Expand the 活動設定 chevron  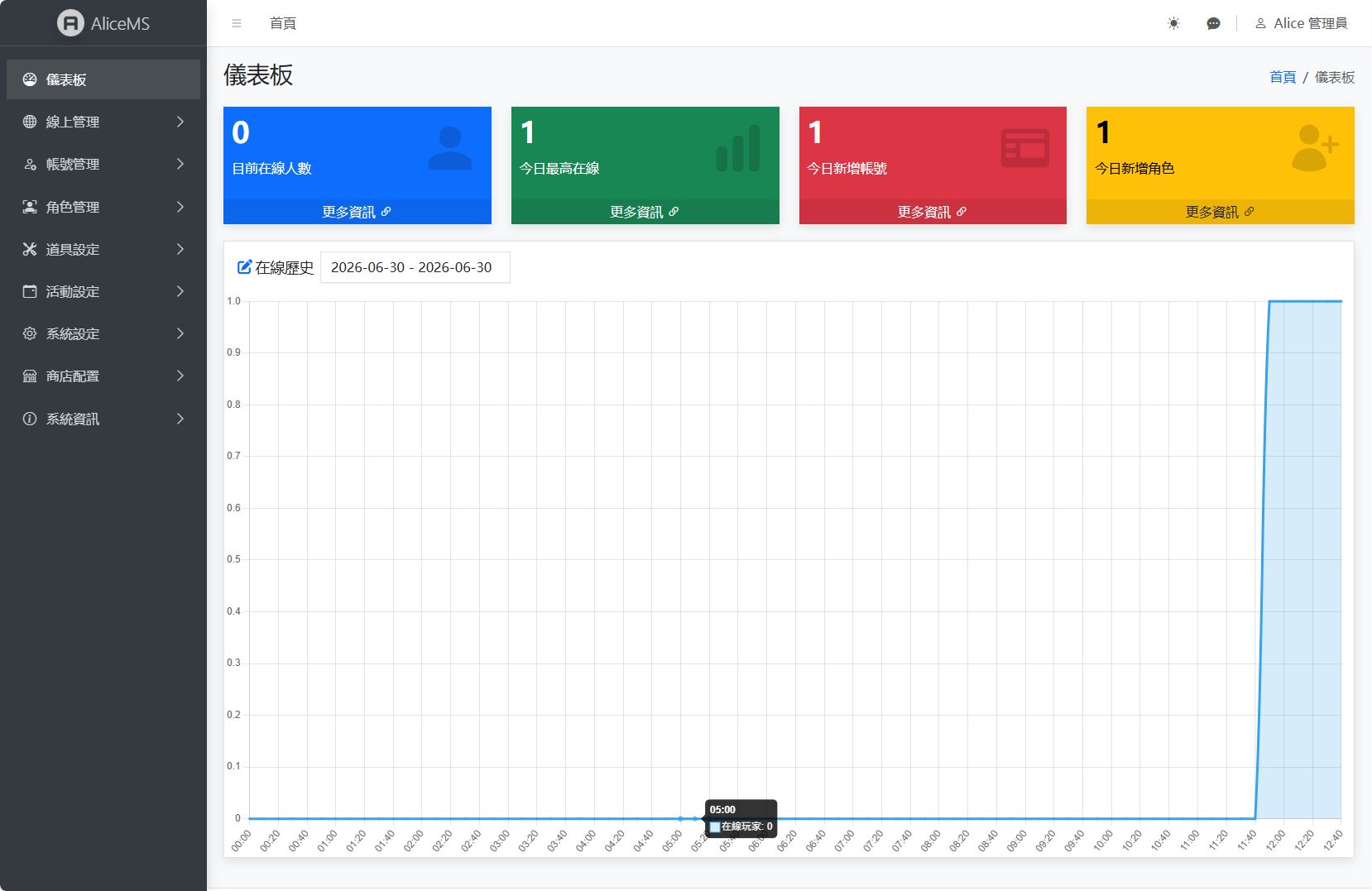click(180, 291)
